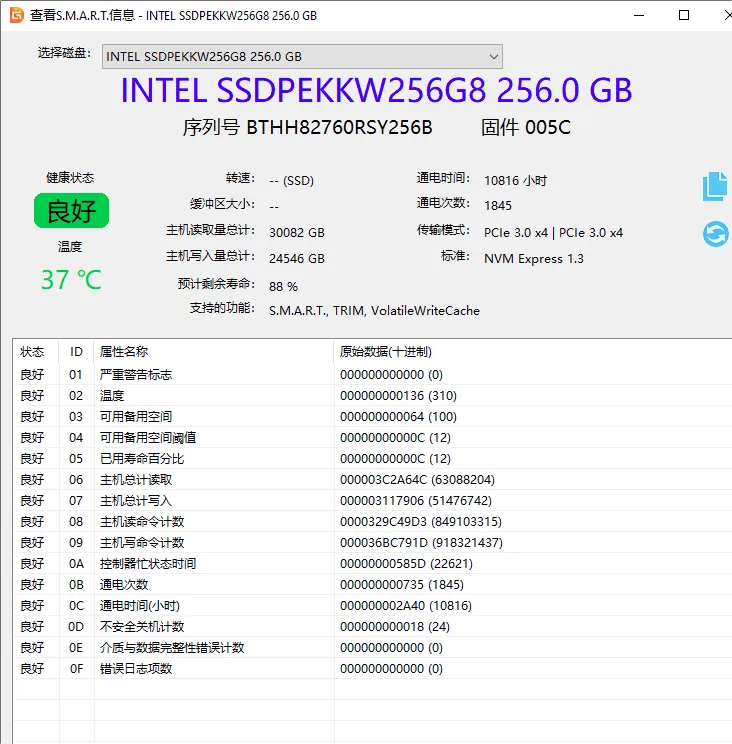This screenshot has width=732, height=744.
Task: Click the green 良好 health status badge
Action: [71, 211]
